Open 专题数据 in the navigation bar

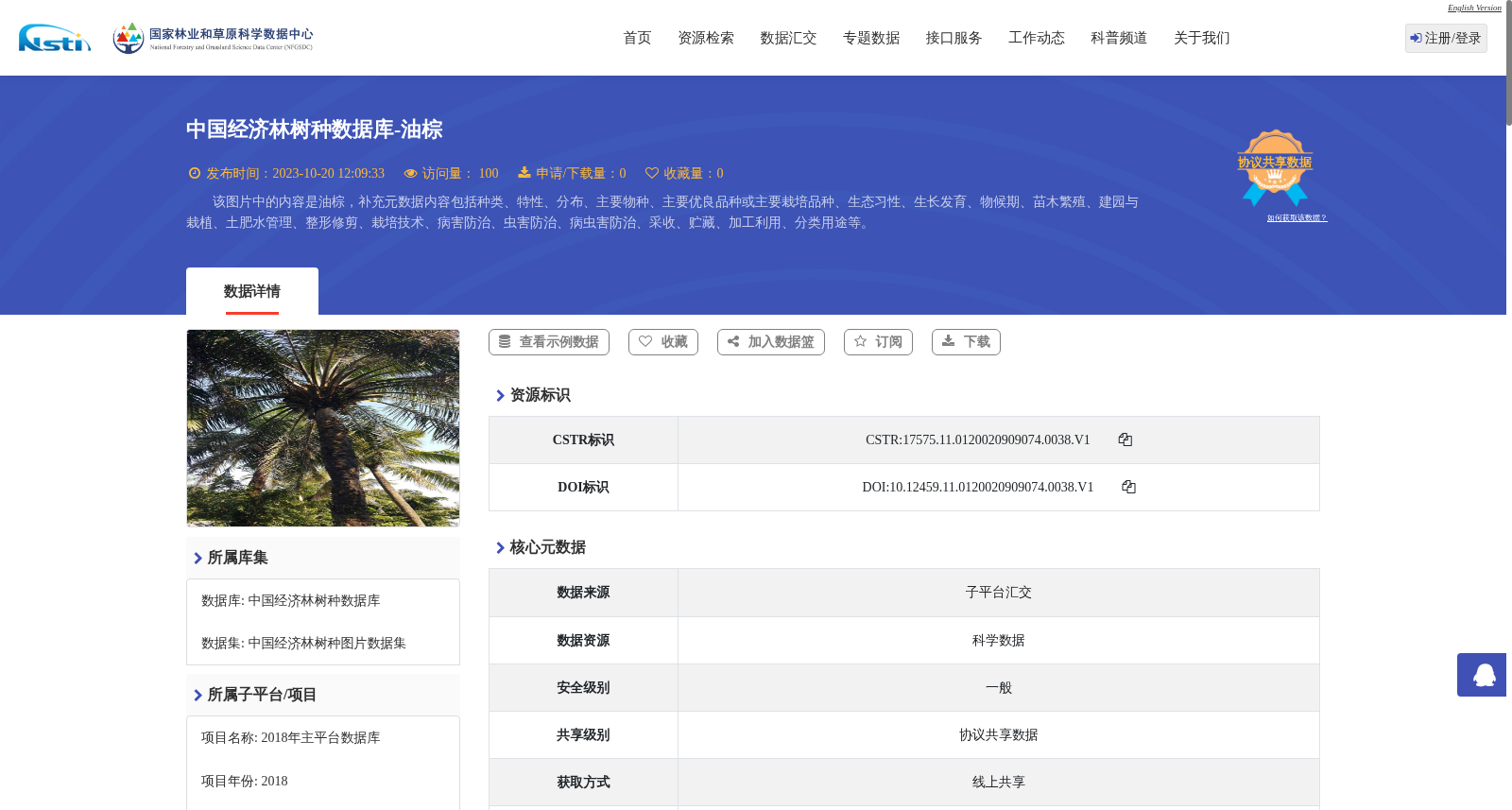click(x=871, y=38)
